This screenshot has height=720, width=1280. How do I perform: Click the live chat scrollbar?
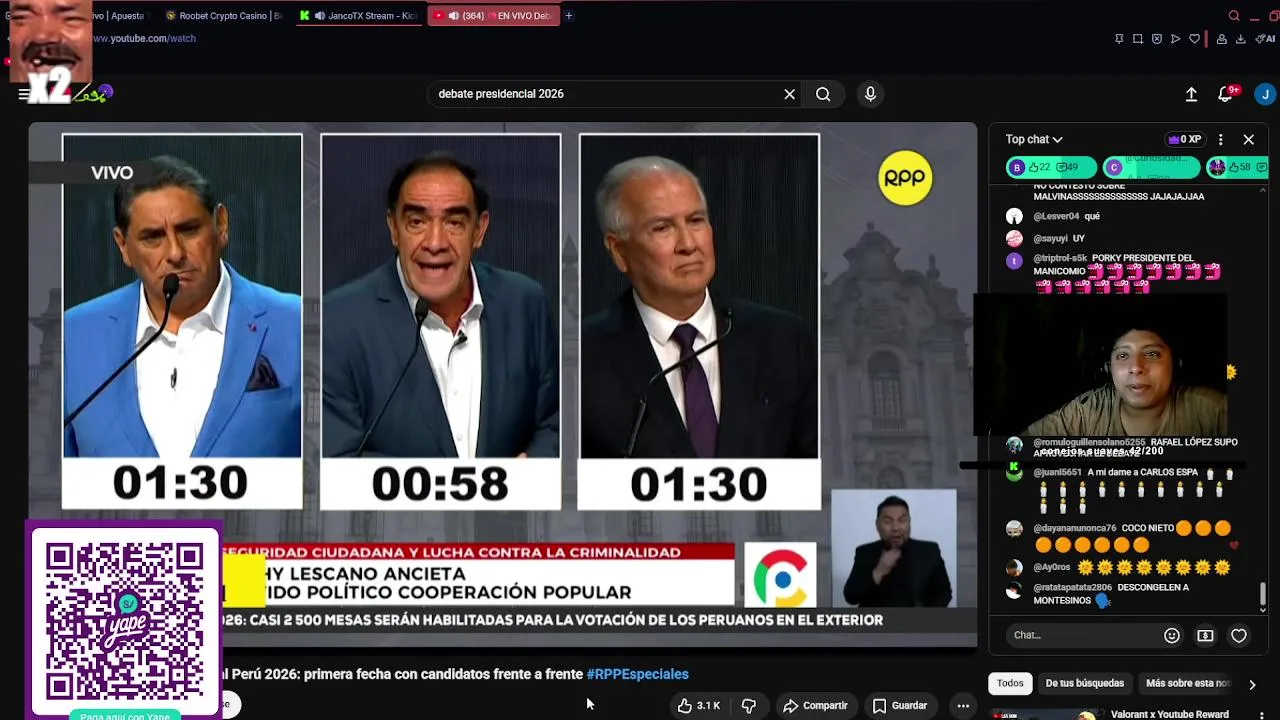tap(1263, 596)
